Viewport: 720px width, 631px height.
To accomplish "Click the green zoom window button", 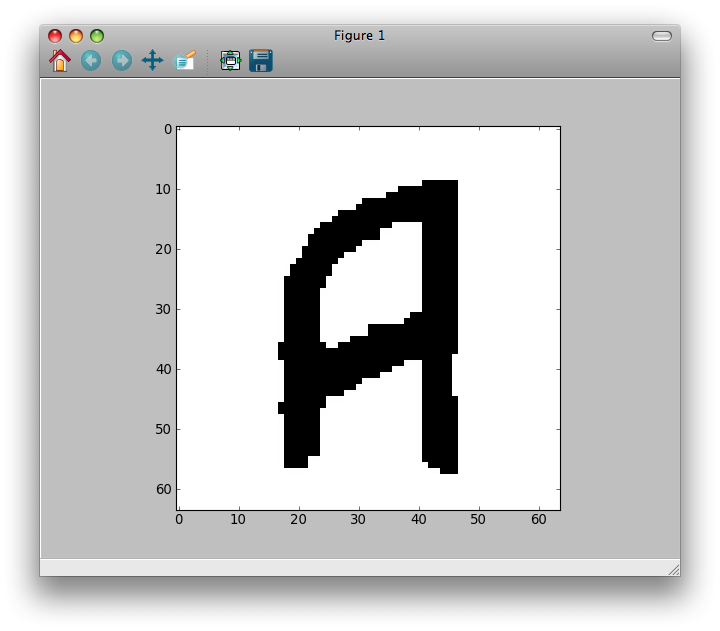I will (97, 36).
